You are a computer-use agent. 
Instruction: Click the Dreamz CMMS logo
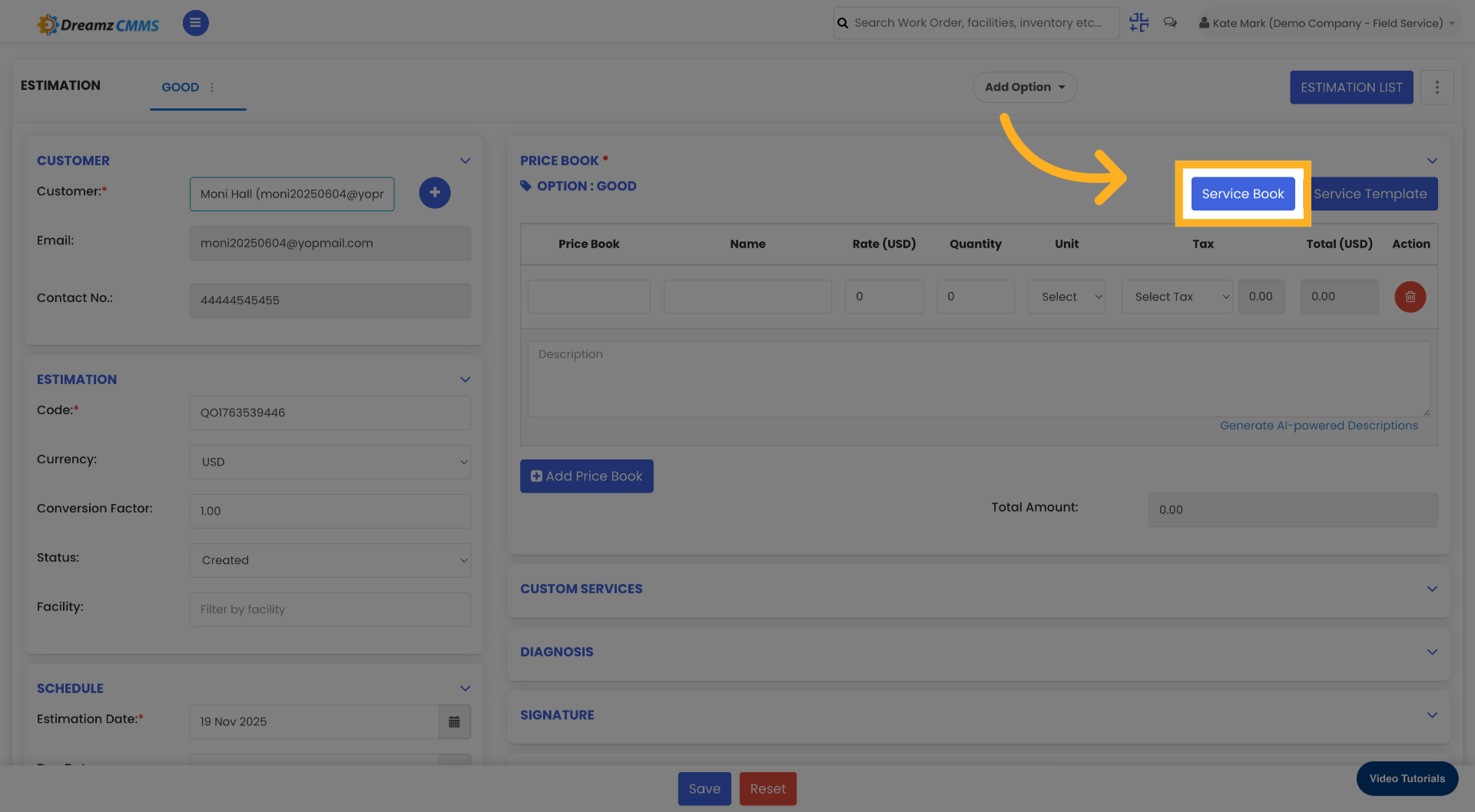pyautogui.click(x=98, y=24)
